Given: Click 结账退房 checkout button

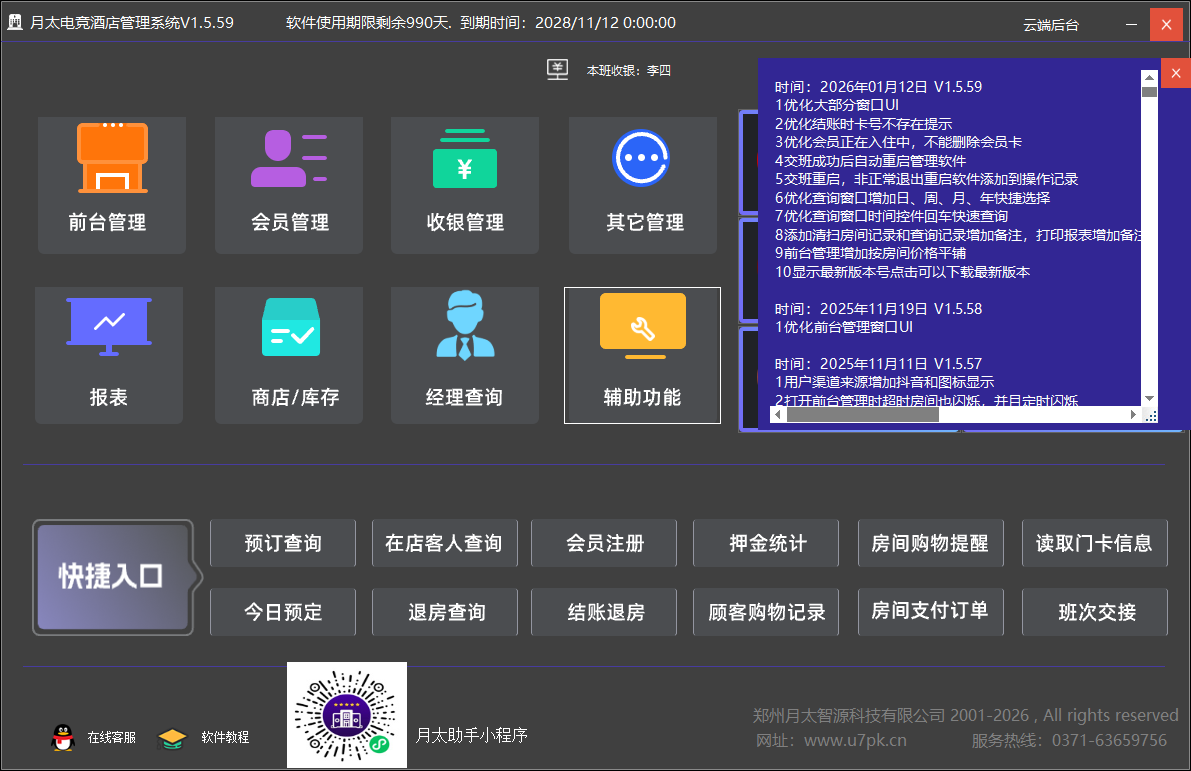Looking at the screenshot, I should tap(605, 612).
